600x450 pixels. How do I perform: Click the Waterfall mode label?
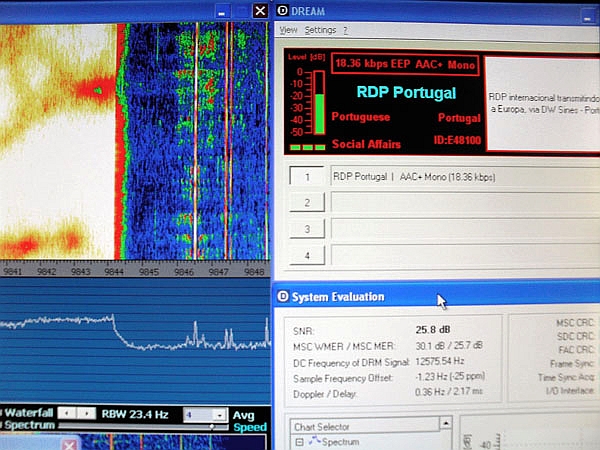[x=28, y=413]
